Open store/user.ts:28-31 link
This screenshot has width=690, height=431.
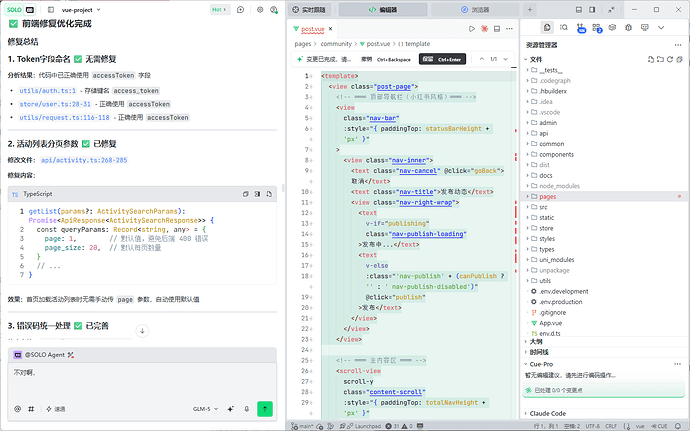pos(55,104)
